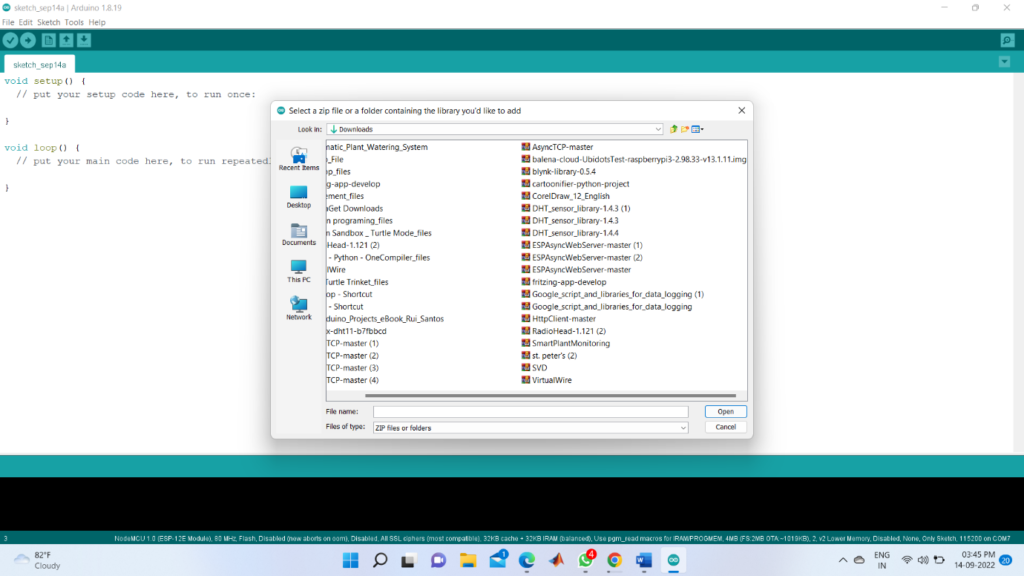Select ESPAsyncWebServer-master (2) file
The height and width of the screenshot is (576, 1024).
click(x=582, y=257)
